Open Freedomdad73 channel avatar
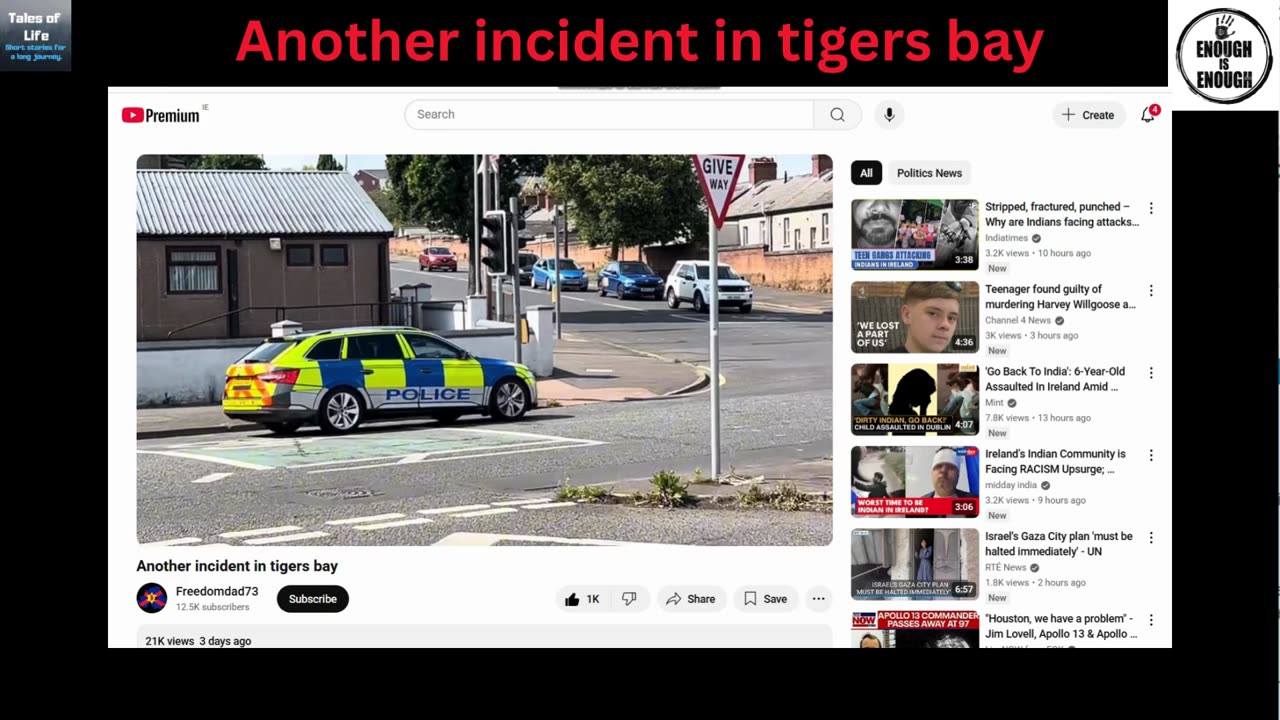The width and height of the screenshot is (1280, 720). [x=152, y=598]
